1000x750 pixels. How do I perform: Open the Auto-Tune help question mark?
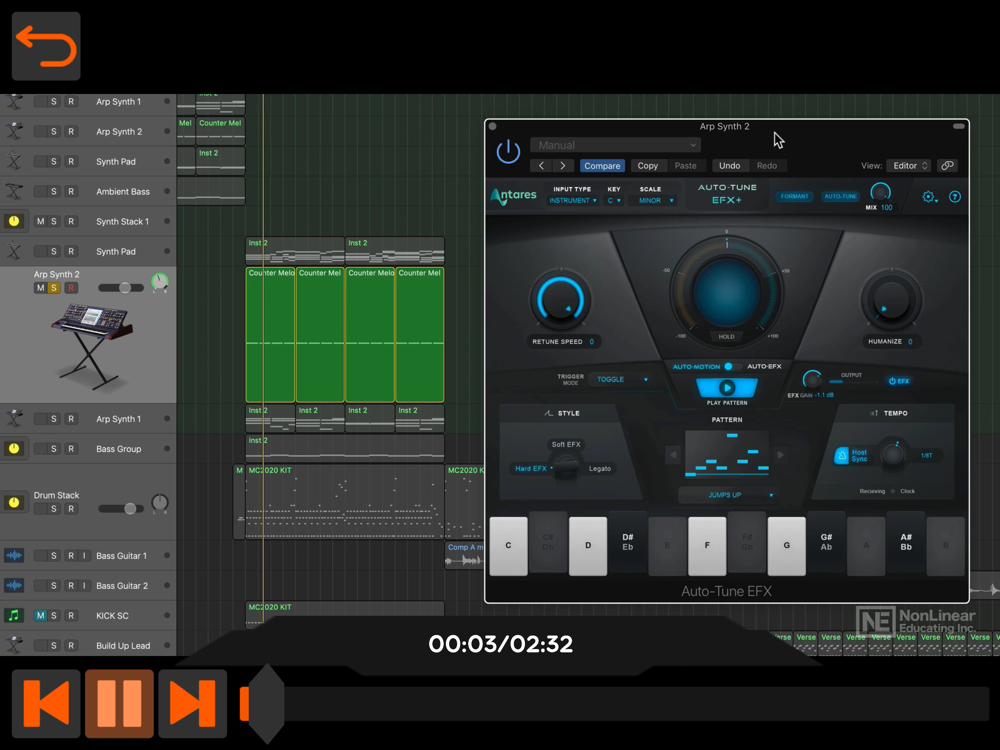[x=955, y=197]
